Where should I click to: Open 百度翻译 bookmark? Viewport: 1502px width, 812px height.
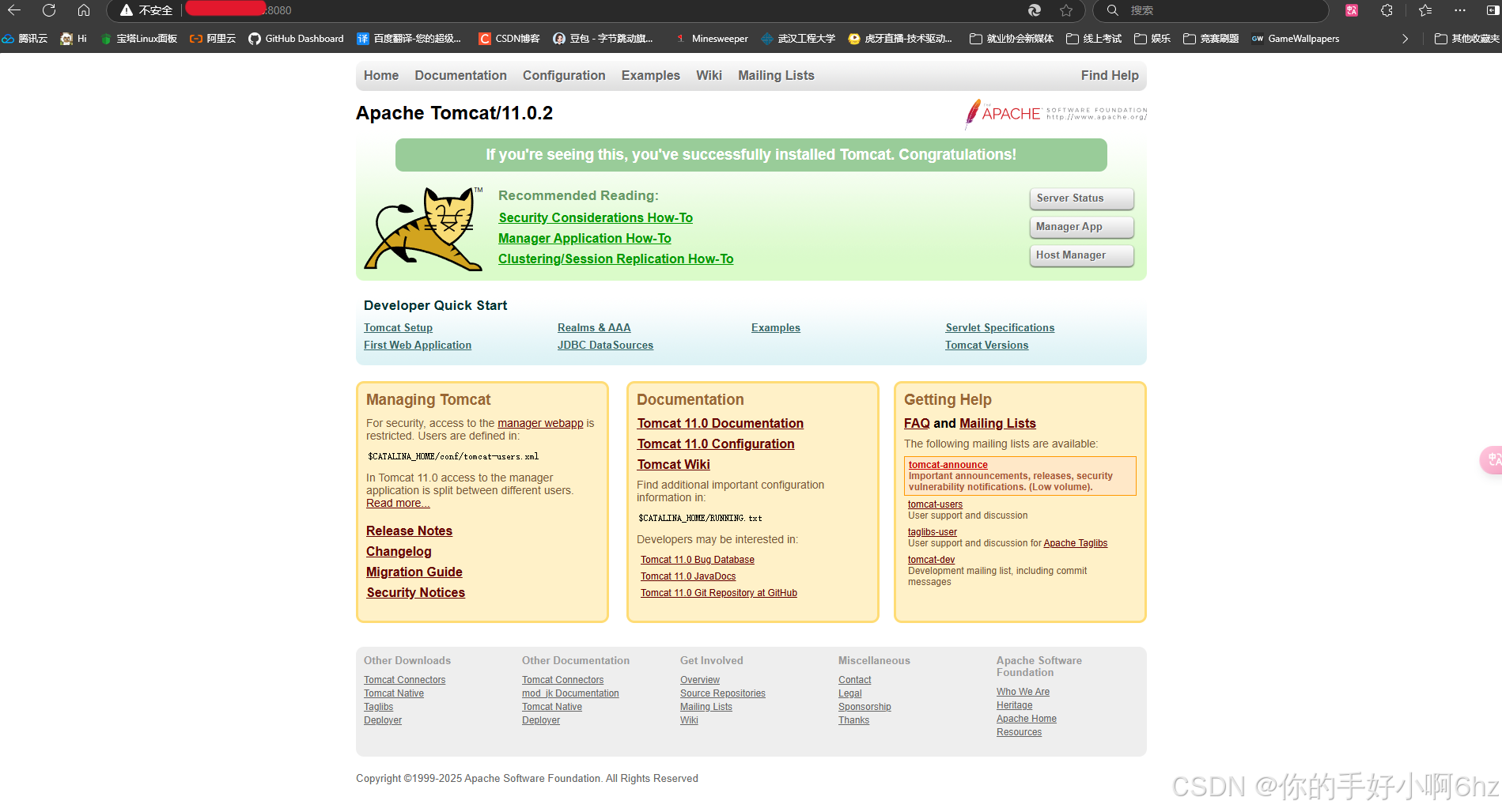409,39
